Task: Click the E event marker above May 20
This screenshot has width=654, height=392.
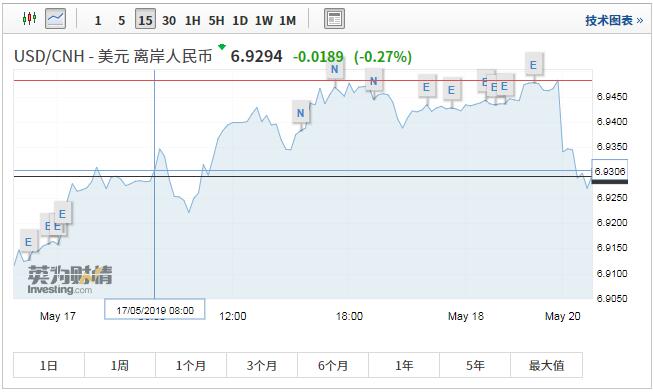Action: point(533,65)
